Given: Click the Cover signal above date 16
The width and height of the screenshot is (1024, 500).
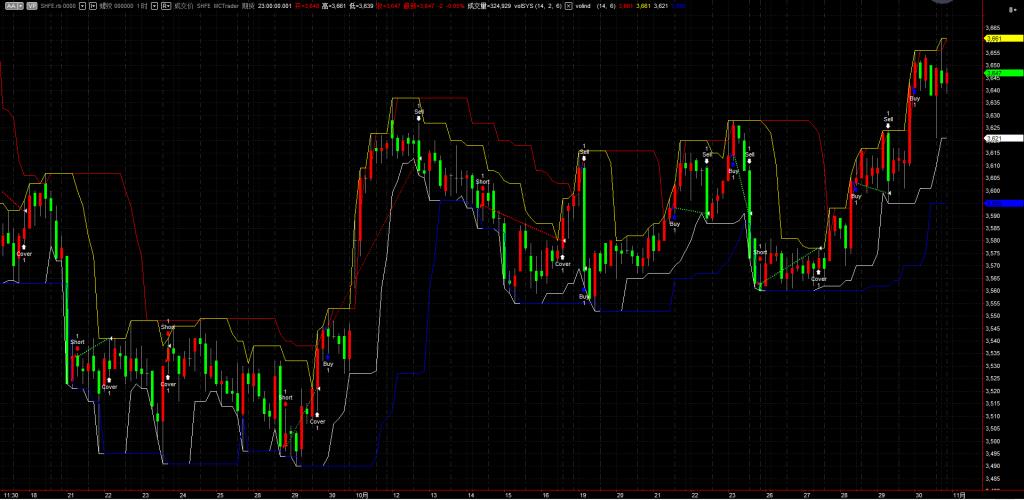Looking at the screenshot, I should pyautogui.click(x=562, y=264).
